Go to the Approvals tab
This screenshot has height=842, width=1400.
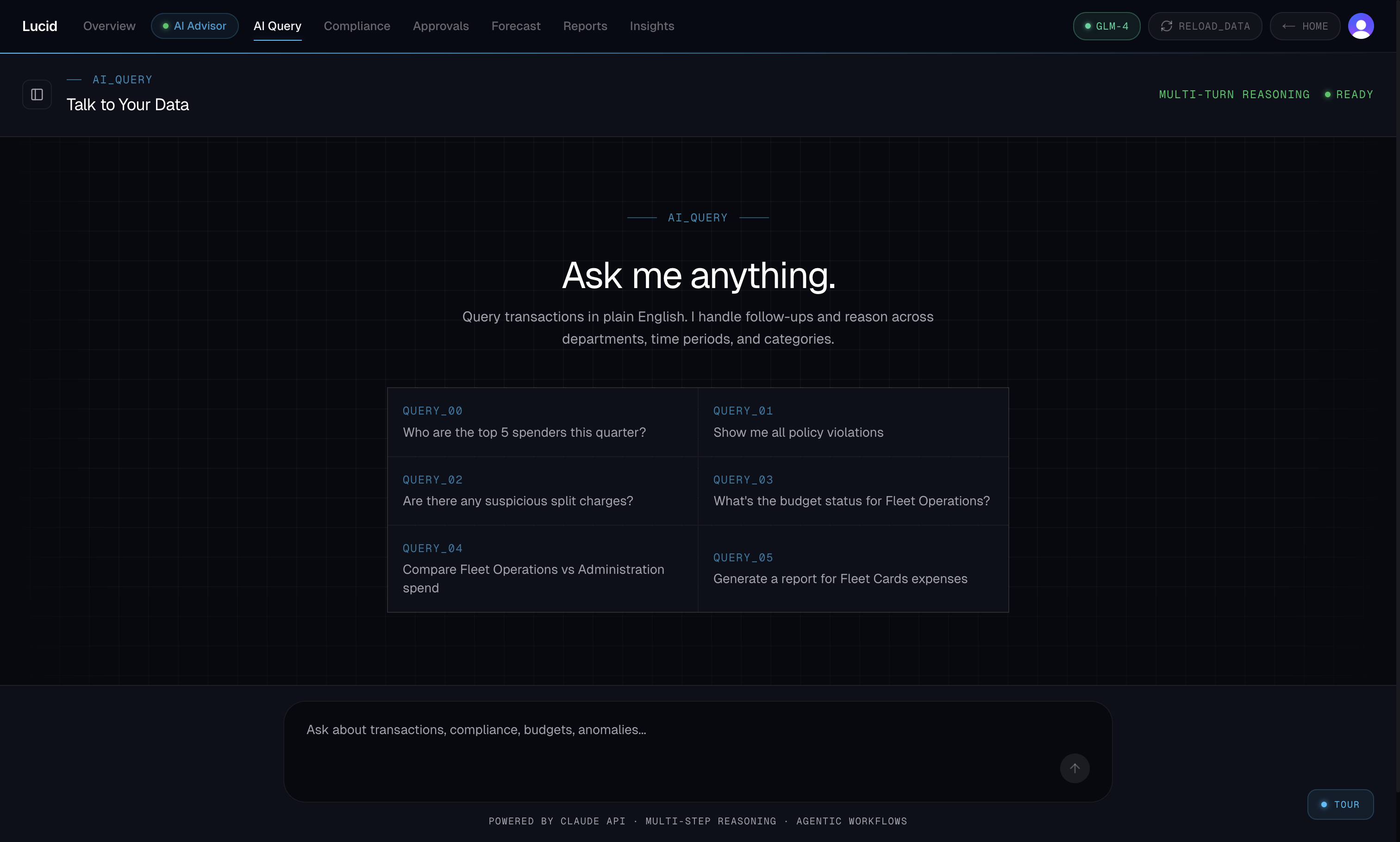(x=441, y=26)
